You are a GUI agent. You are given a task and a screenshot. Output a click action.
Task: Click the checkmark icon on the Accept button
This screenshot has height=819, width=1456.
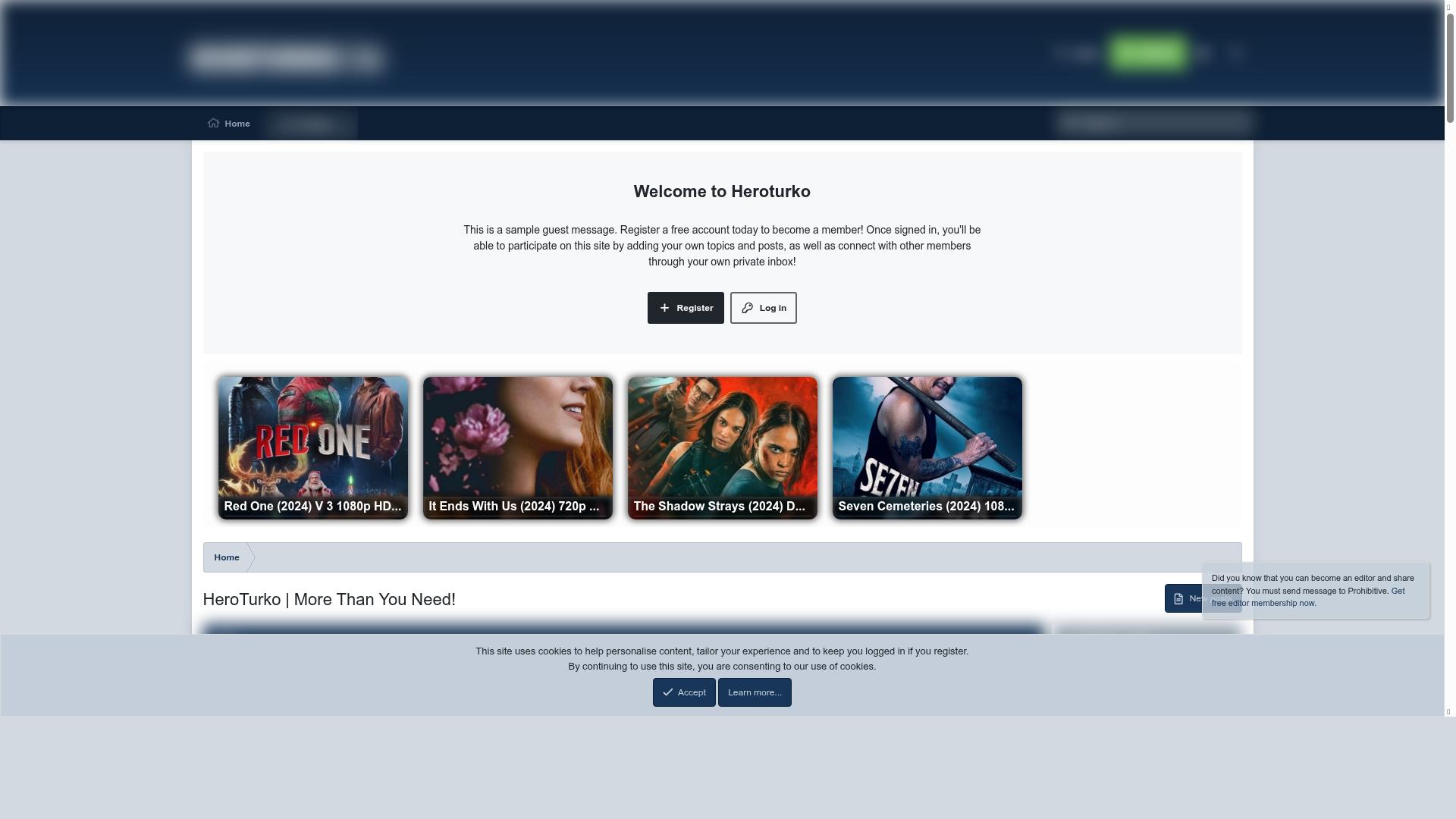click(x=667, y=692)
